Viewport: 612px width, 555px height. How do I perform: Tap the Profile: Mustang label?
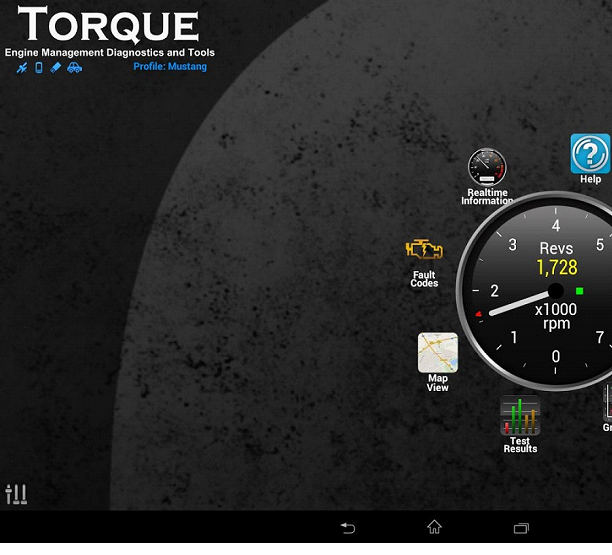click(170, 66)
